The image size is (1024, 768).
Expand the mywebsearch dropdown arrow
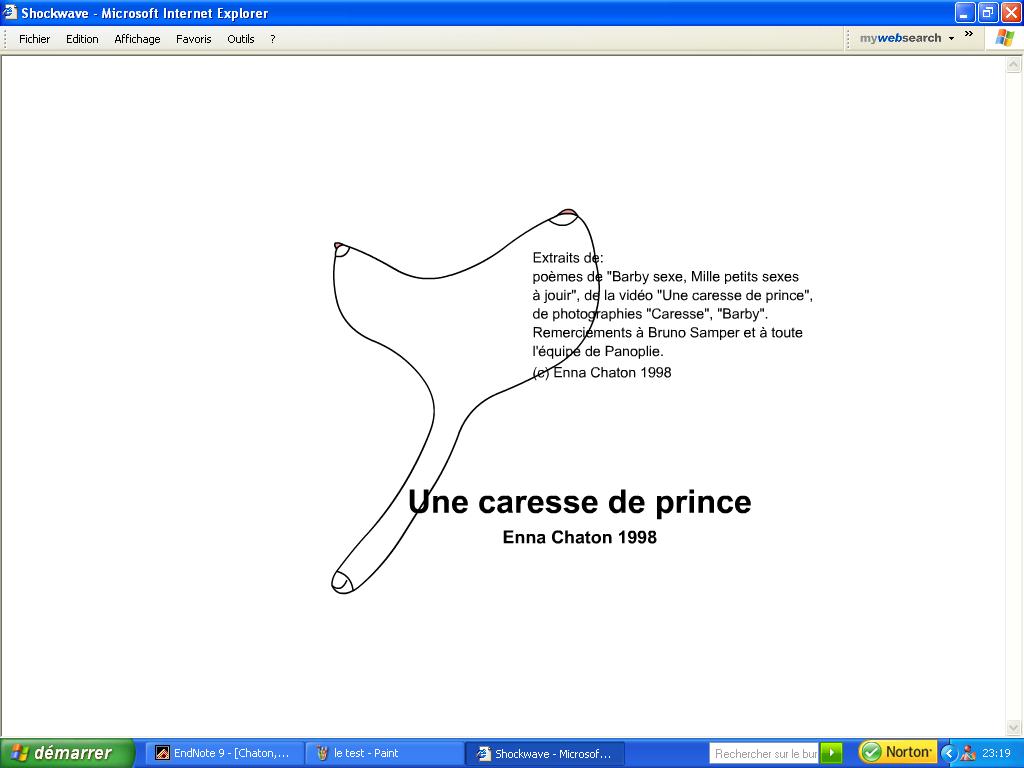[952, 39]
